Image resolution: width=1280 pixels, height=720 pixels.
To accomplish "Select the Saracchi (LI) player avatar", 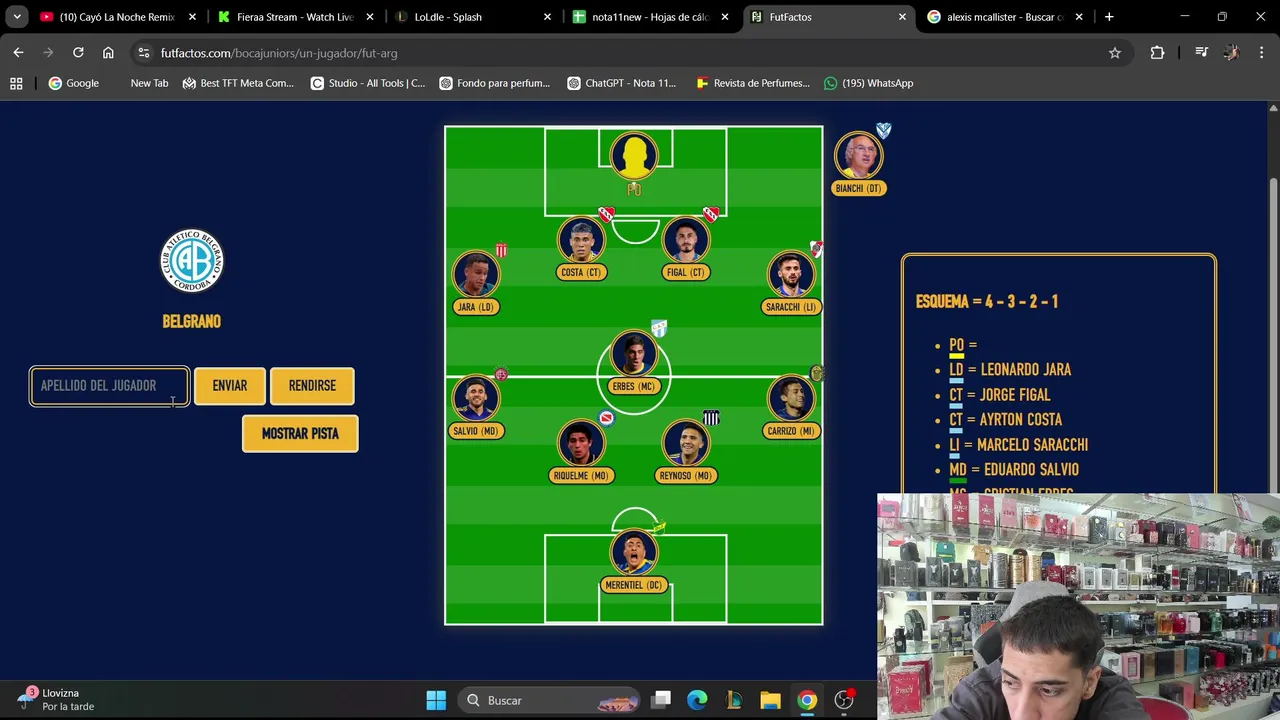I will pyautogui.click(x=791, y=275).
